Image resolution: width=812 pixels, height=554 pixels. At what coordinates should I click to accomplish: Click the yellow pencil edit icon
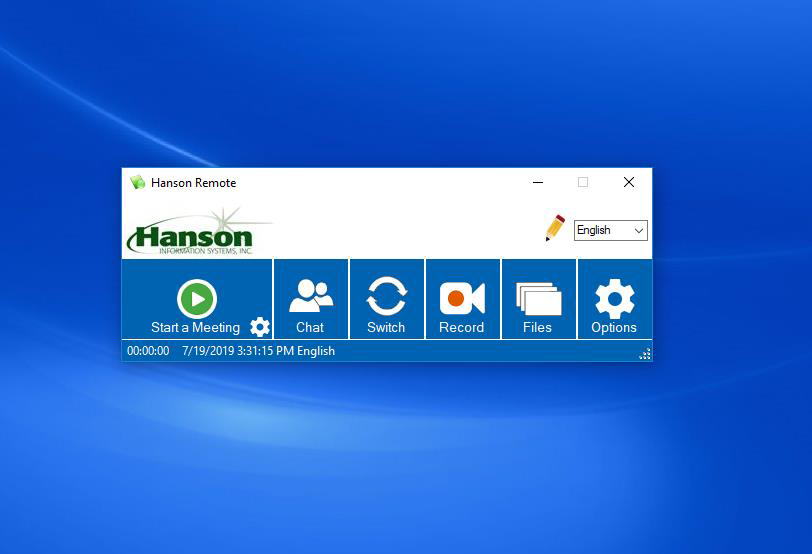pos(555,228)
